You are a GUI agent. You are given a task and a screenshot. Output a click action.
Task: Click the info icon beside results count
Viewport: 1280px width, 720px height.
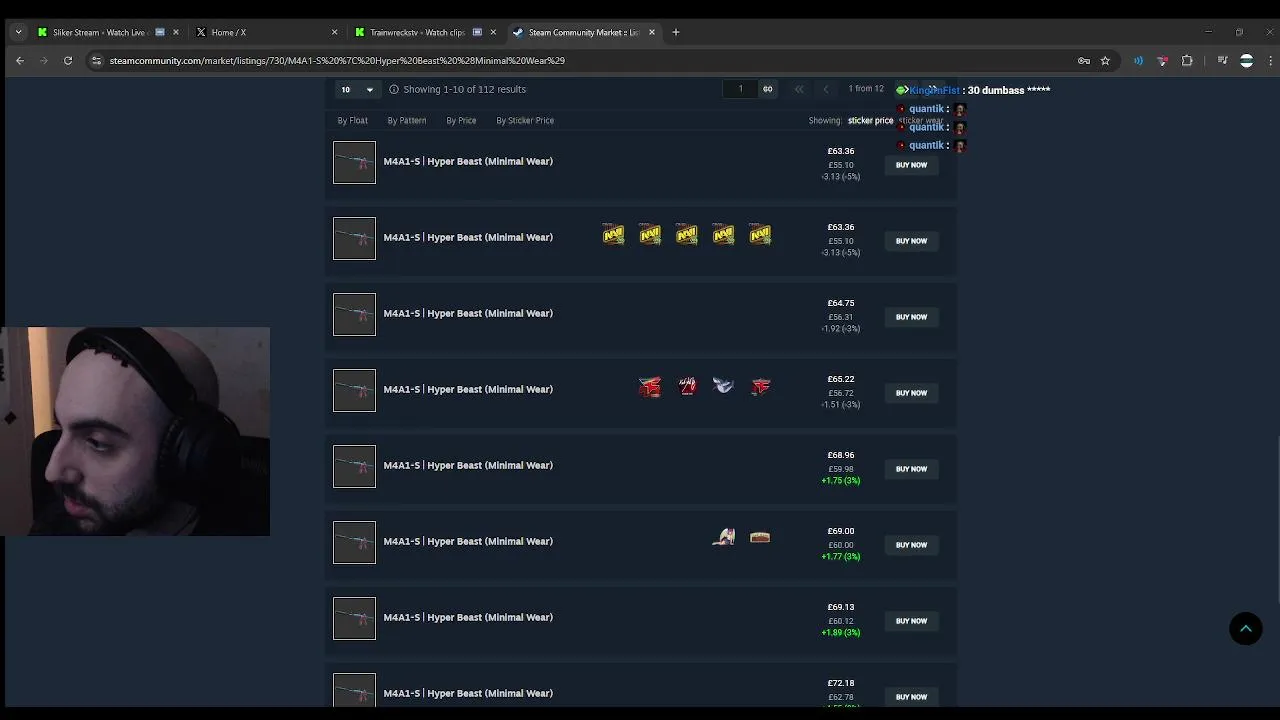(394, 89)
